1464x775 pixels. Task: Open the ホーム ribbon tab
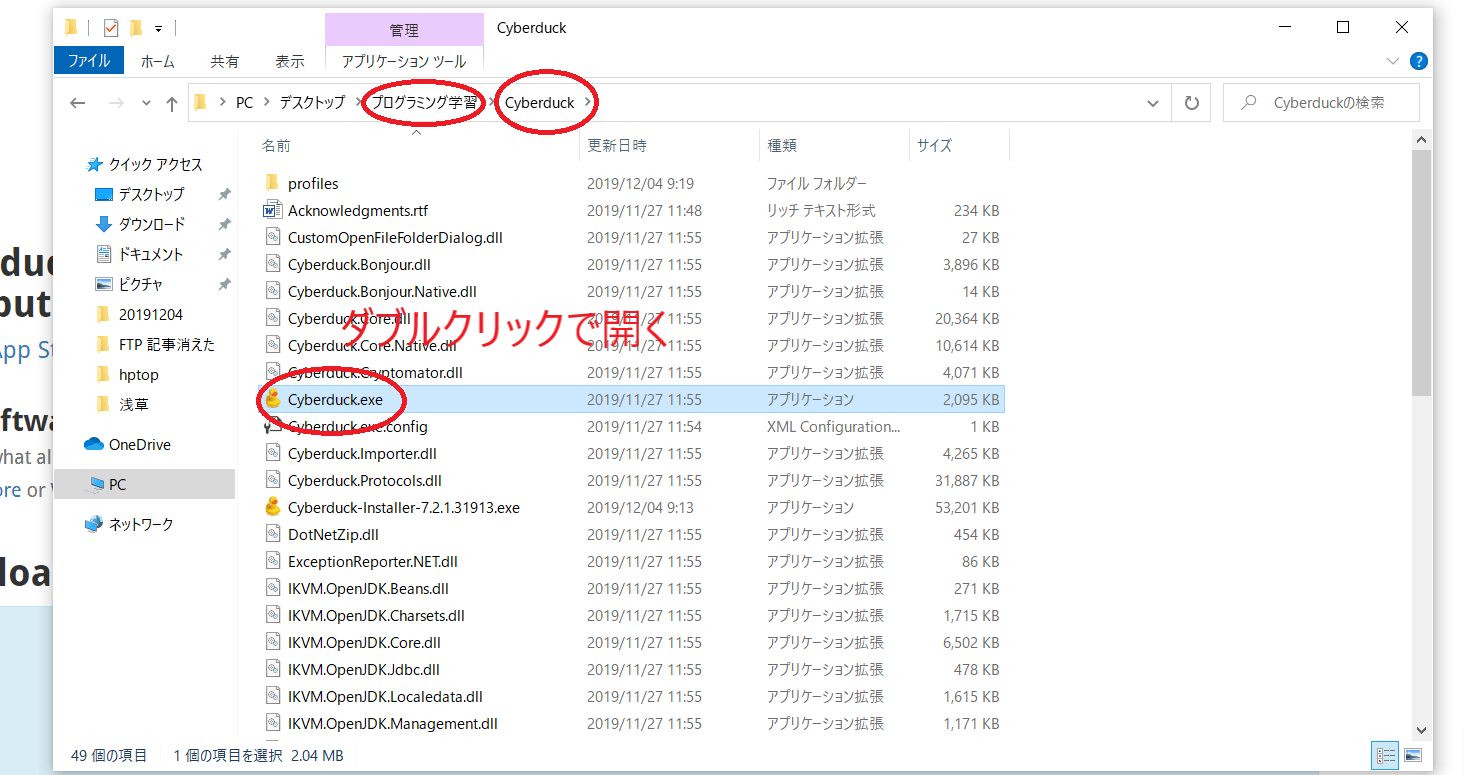click(157, 61)
